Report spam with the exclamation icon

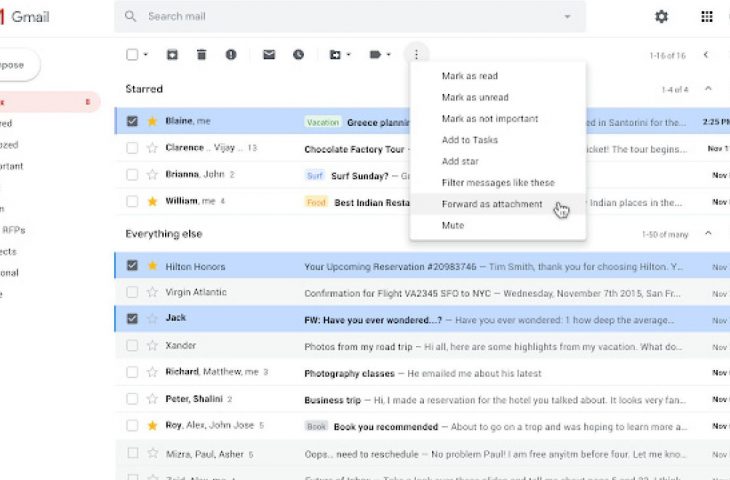point(231,54)
